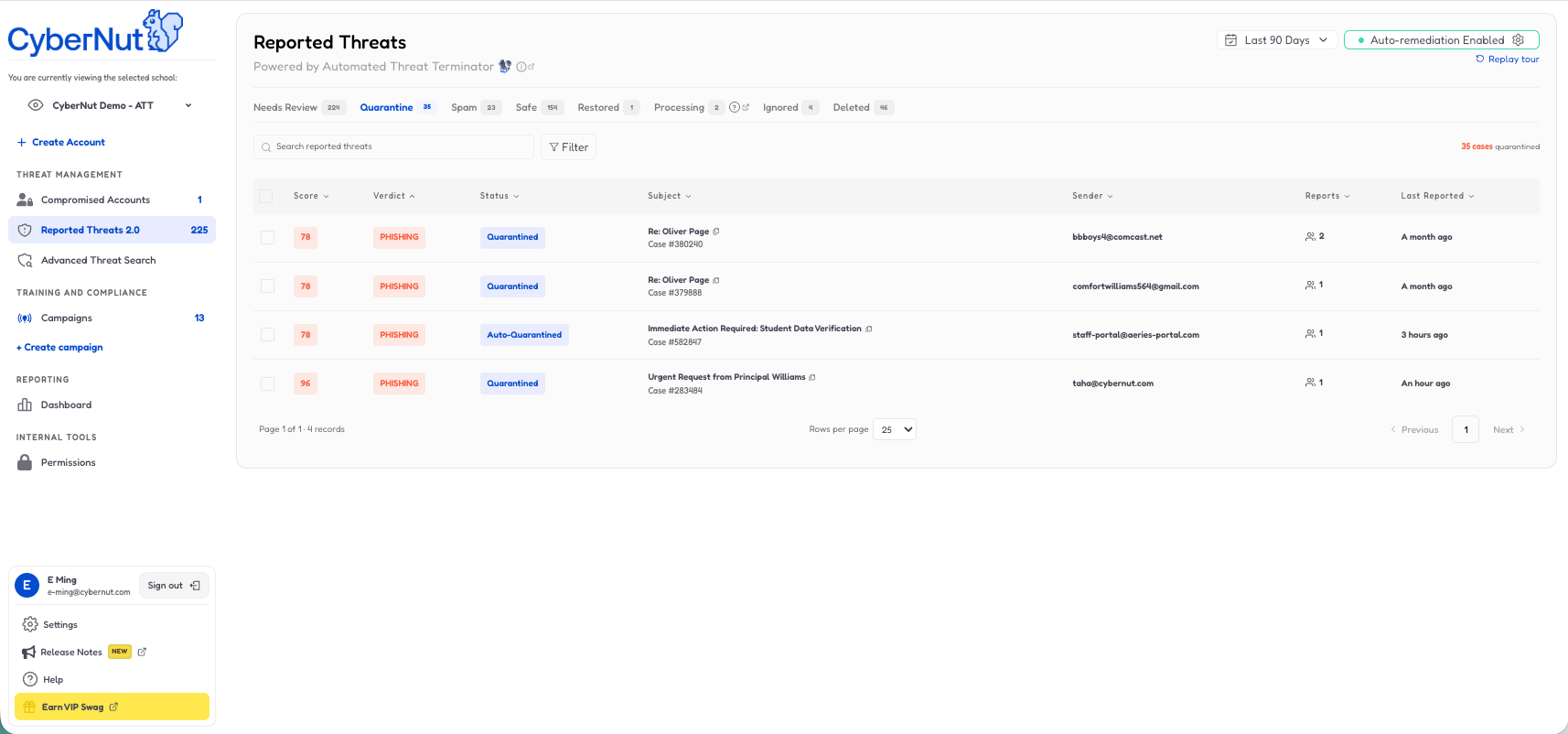Sort by Sender column

click(1093, 196)
